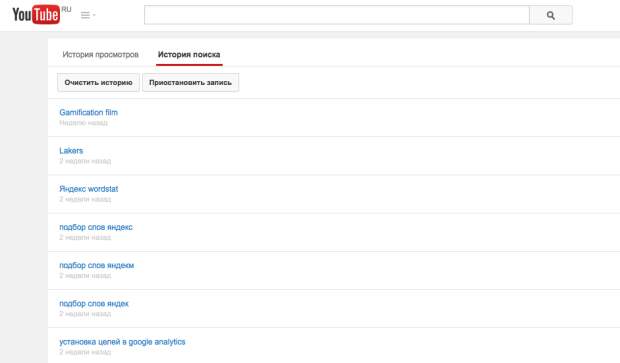
Task: Open the Lakers search history link
Action: 71,151
